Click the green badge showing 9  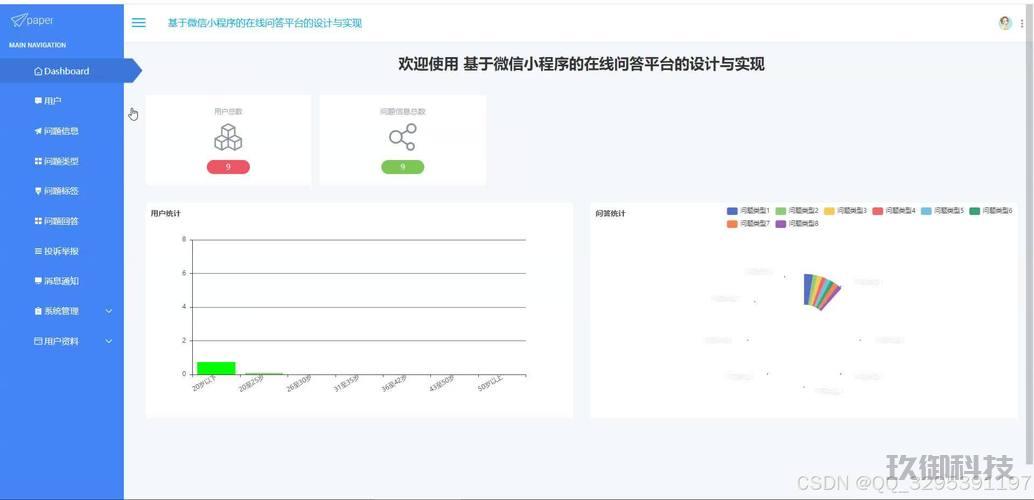[x=402, y=167]
